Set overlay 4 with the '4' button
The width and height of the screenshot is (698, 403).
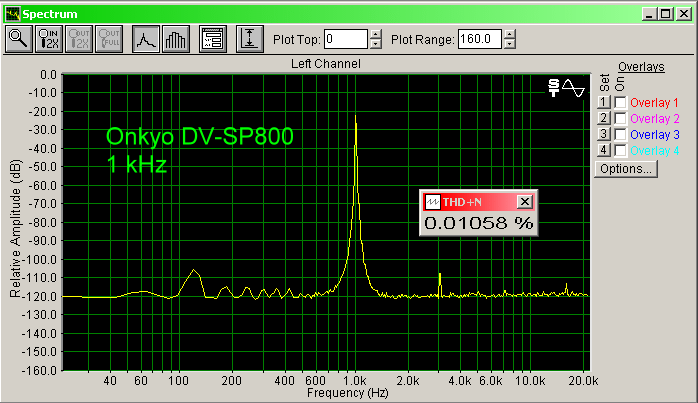pyautogui.click(x=604, y=151)
